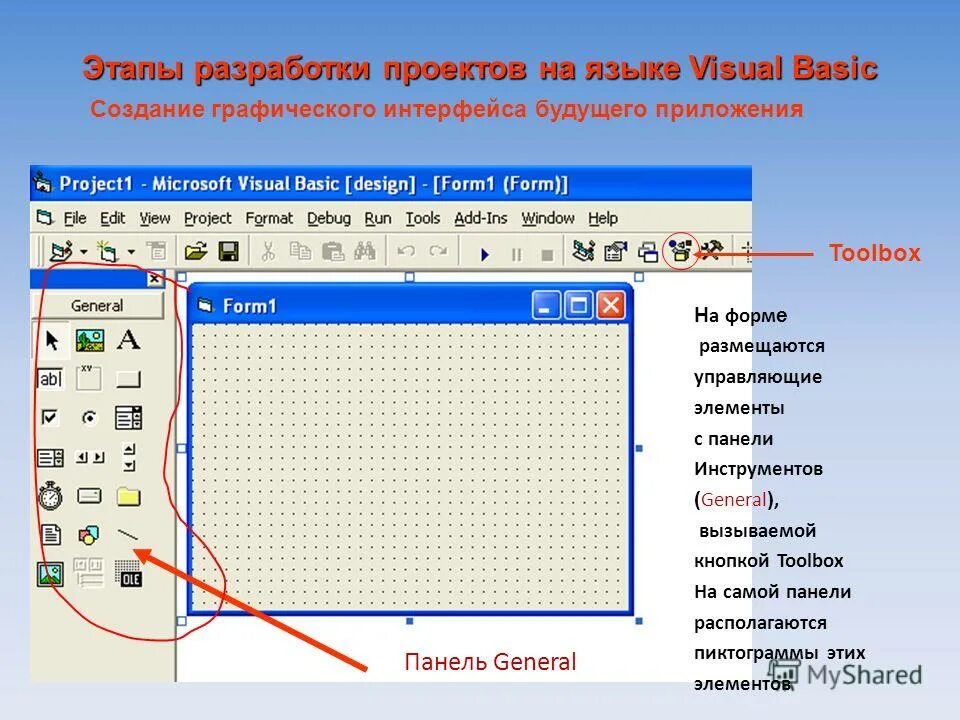This screenshot has width=960, height=720.
Task: Open the Edit menu
Action: [113, 219]
